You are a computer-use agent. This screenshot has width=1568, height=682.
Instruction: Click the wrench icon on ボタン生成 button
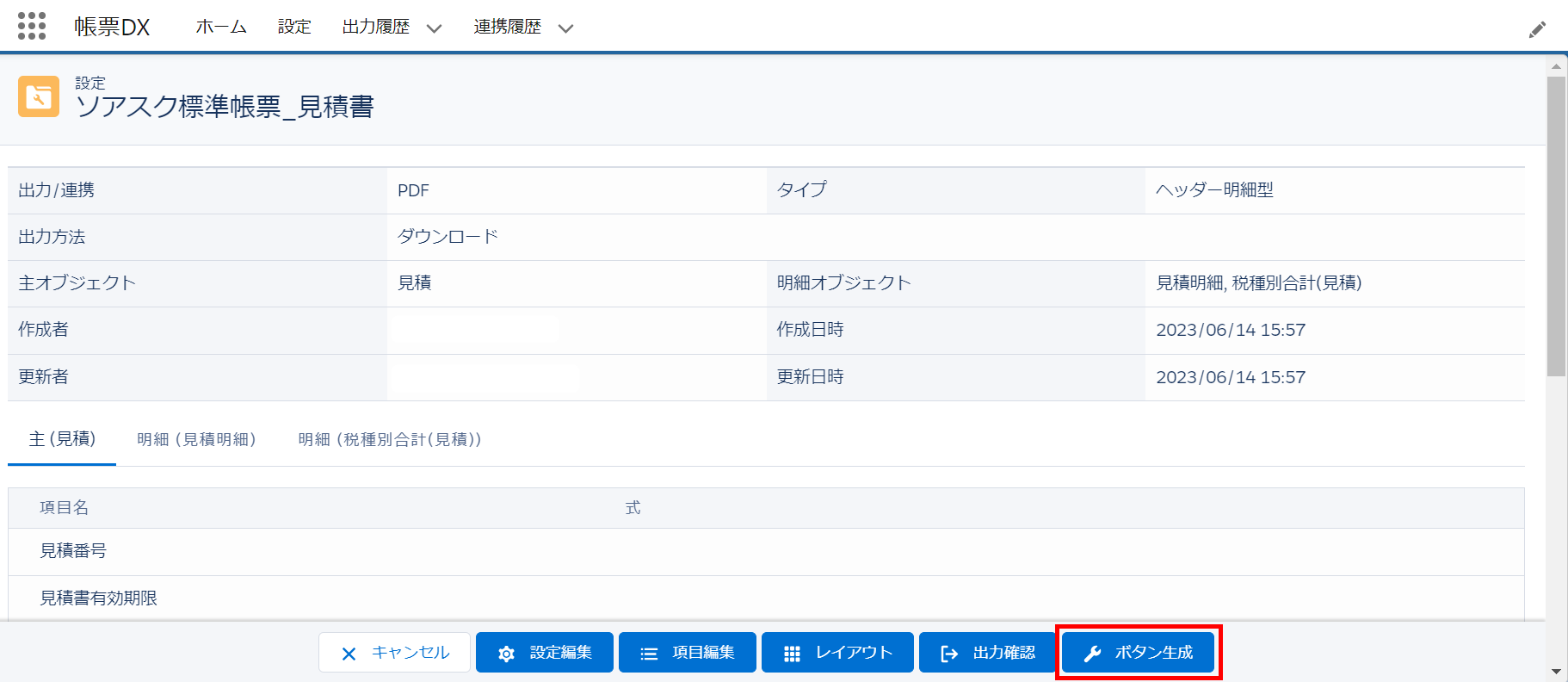(1092, 654)
